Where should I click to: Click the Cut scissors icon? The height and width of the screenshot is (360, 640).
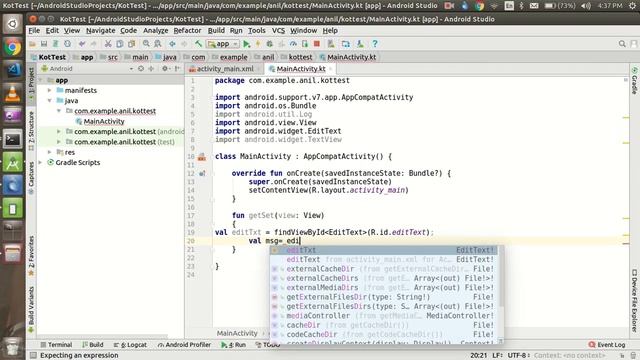pos(108,44)
